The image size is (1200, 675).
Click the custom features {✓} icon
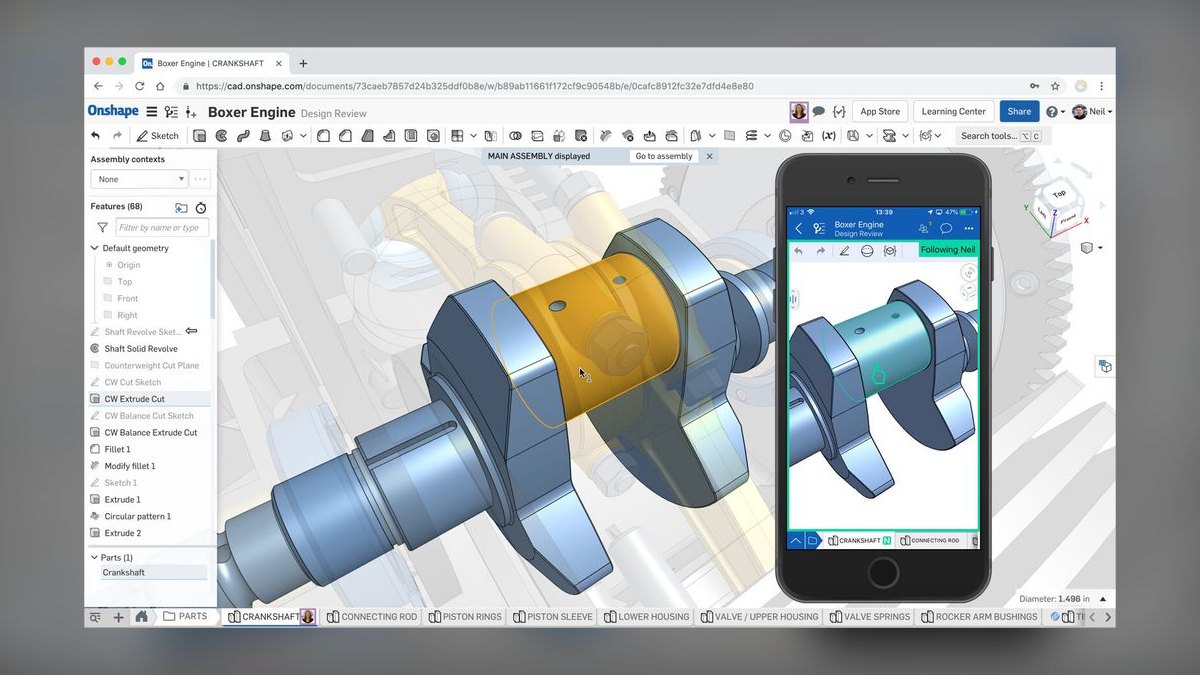point(839,111)
